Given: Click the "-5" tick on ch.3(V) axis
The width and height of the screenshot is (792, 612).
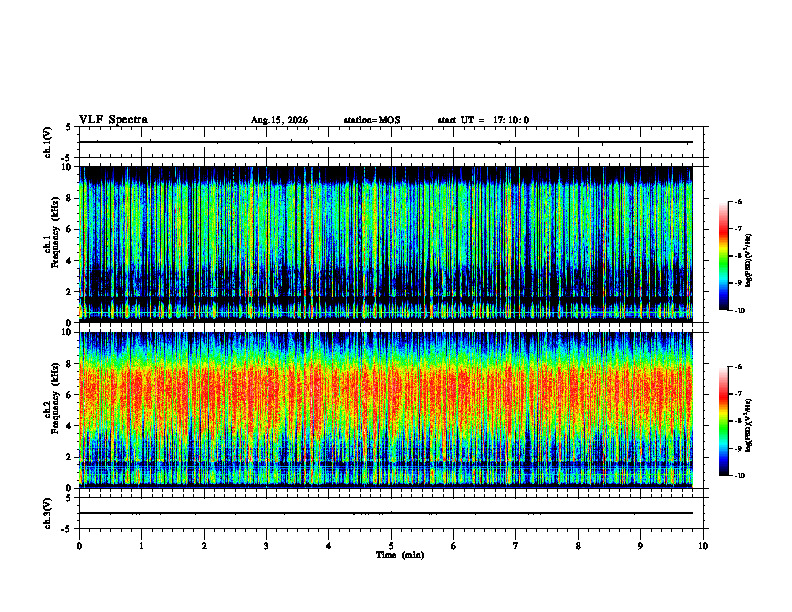Looking at the screenshot, I should [x=67, y=529].
